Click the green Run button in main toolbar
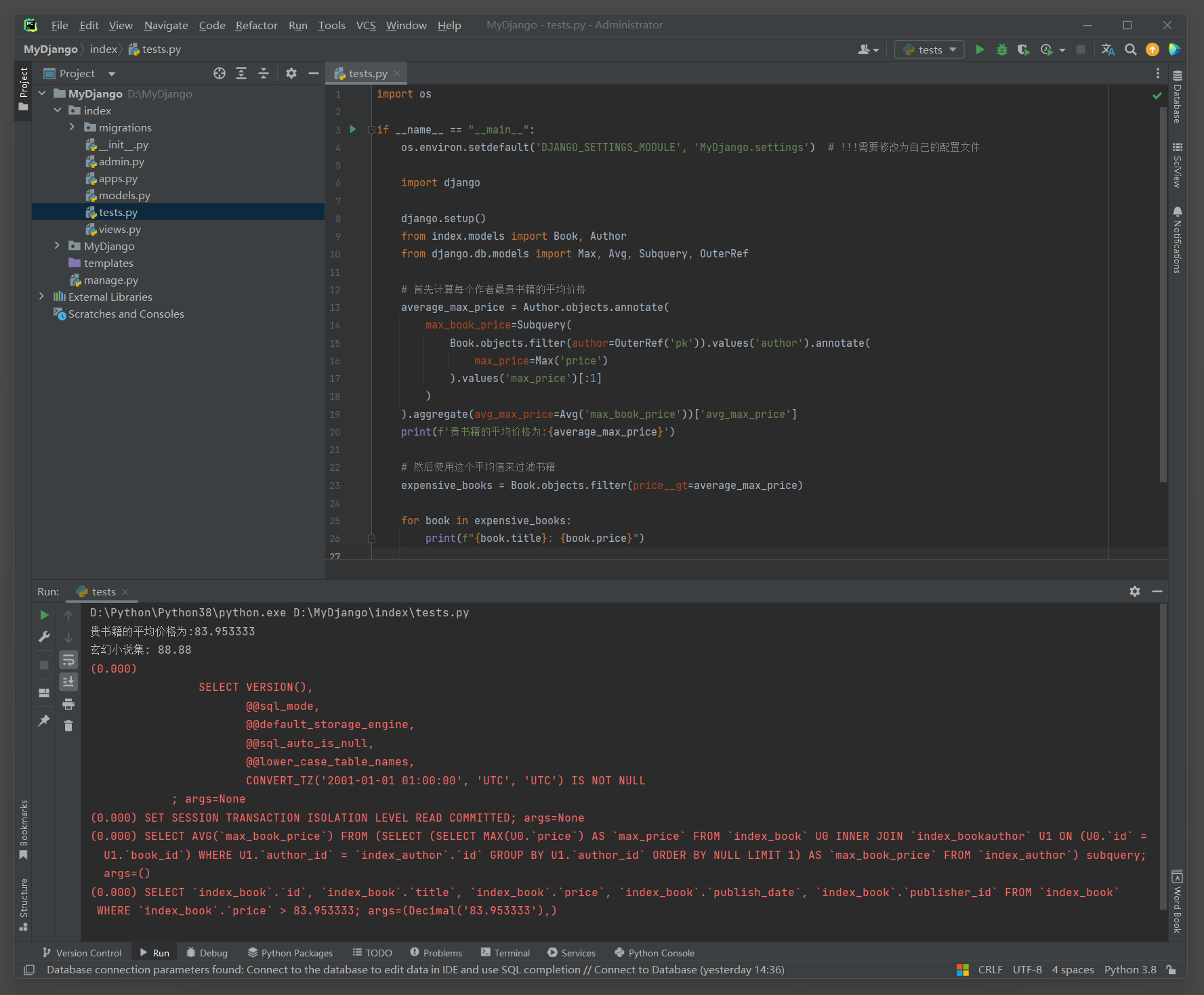 [x=980, y=49]
